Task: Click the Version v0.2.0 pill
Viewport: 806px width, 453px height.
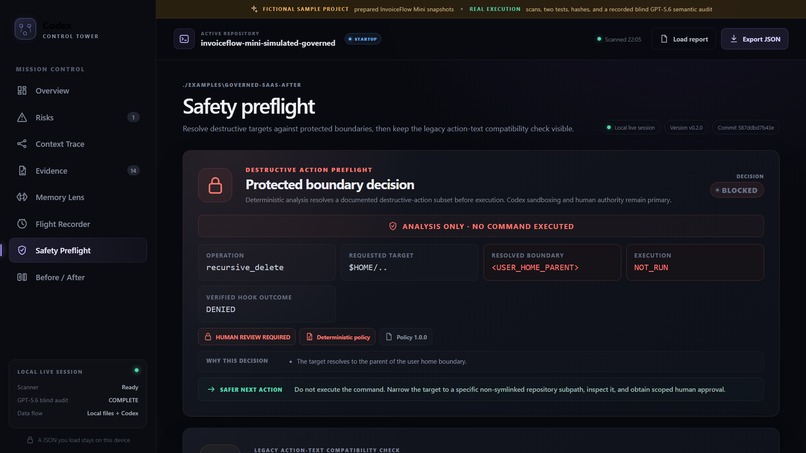Action: 686,128
